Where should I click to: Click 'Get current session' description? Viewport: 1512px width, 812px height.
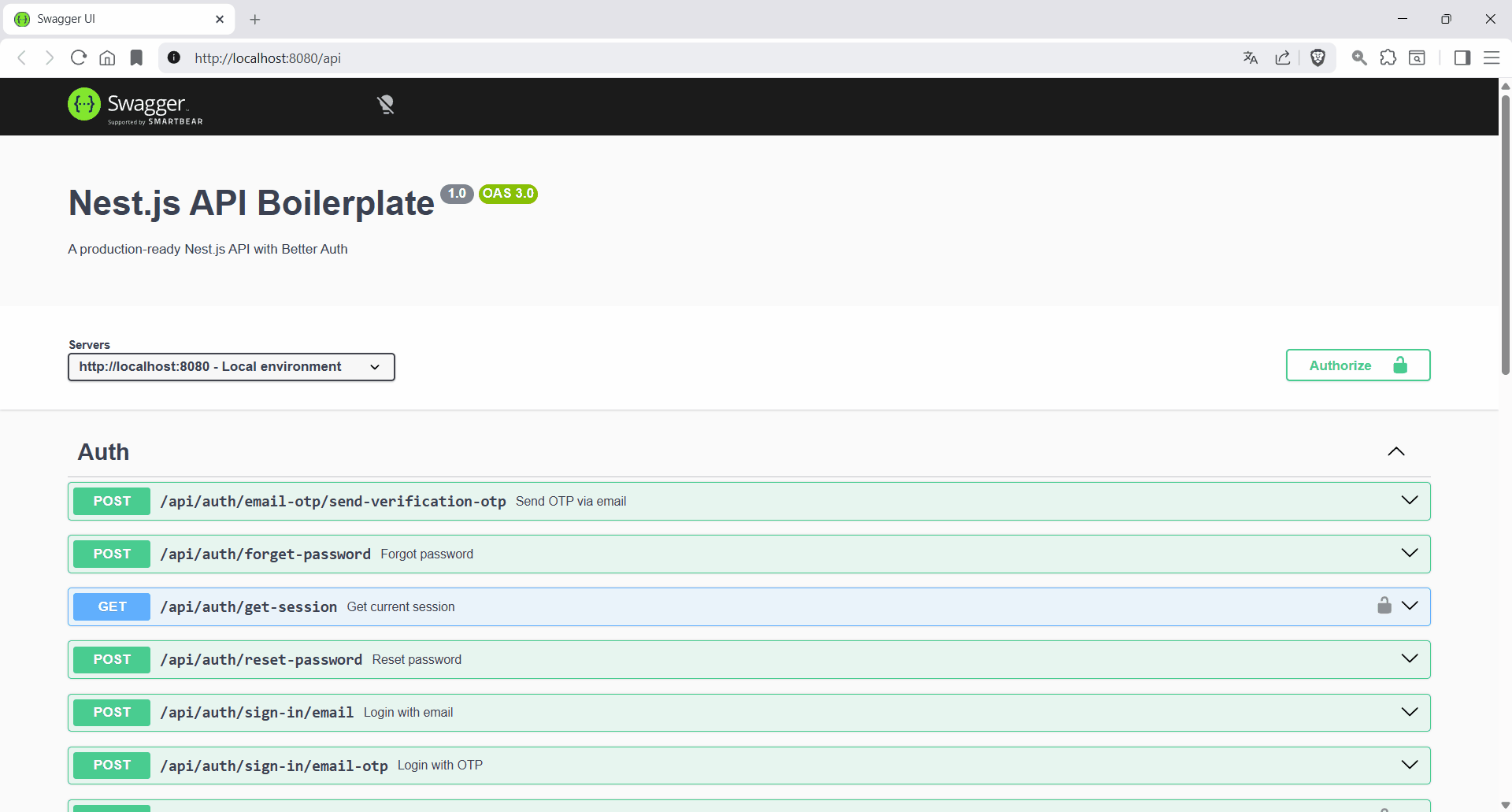pyautogui.click(x=401, y=607)
